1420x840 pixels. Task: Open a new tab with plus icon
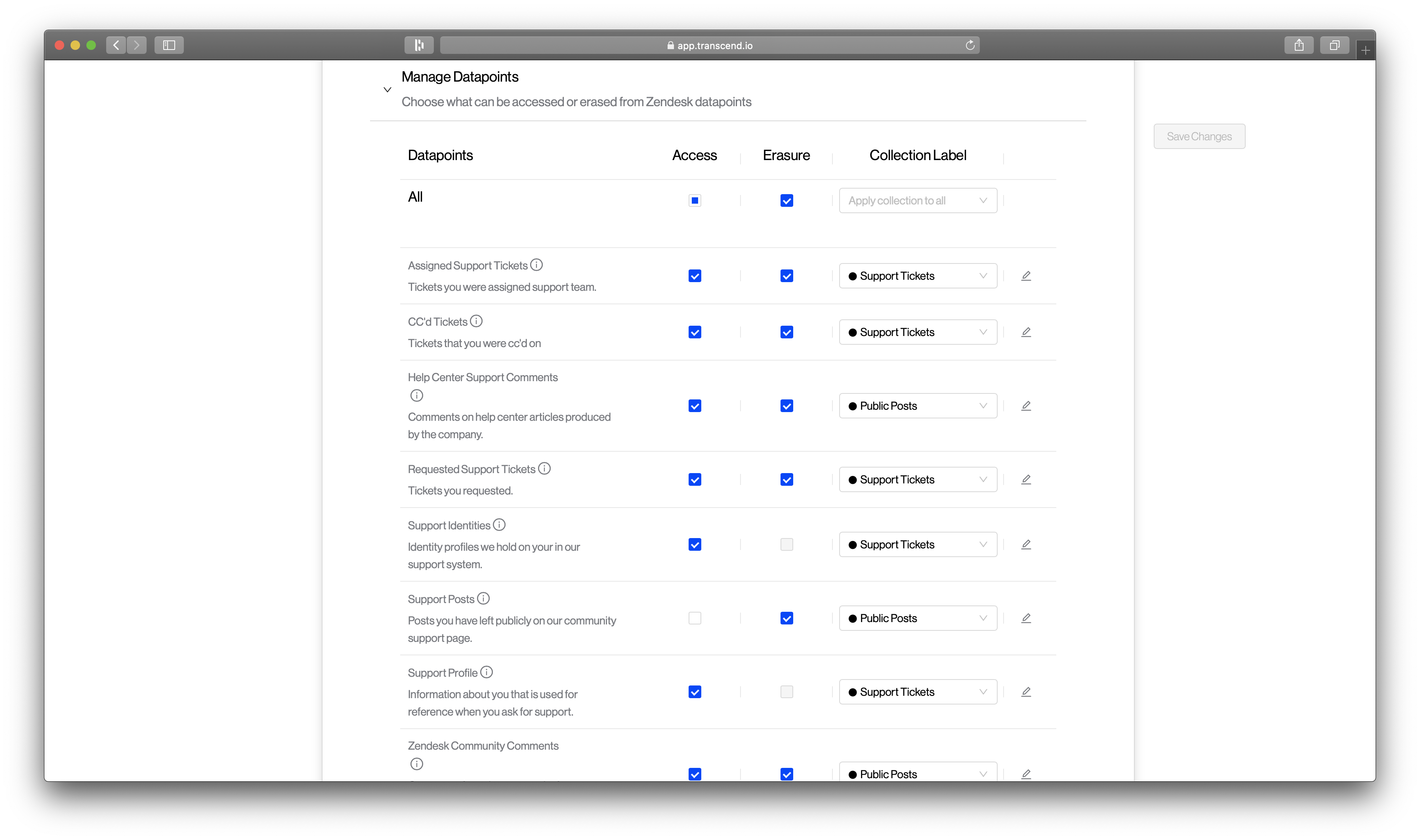coord(1365,50)
